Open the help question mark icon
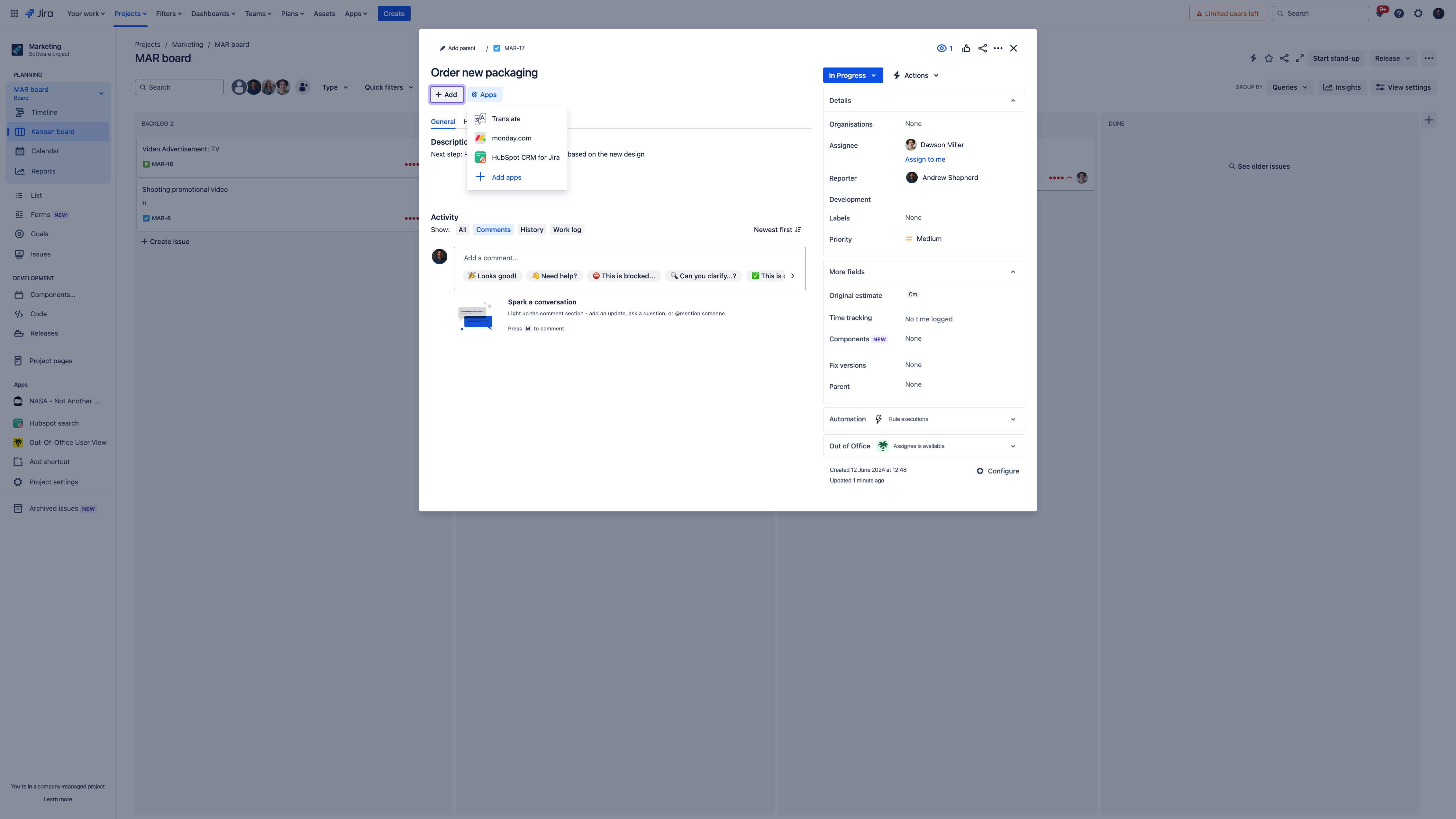Image resolution: width=1456 pixels, height=819 pixels. (1399, 14)
